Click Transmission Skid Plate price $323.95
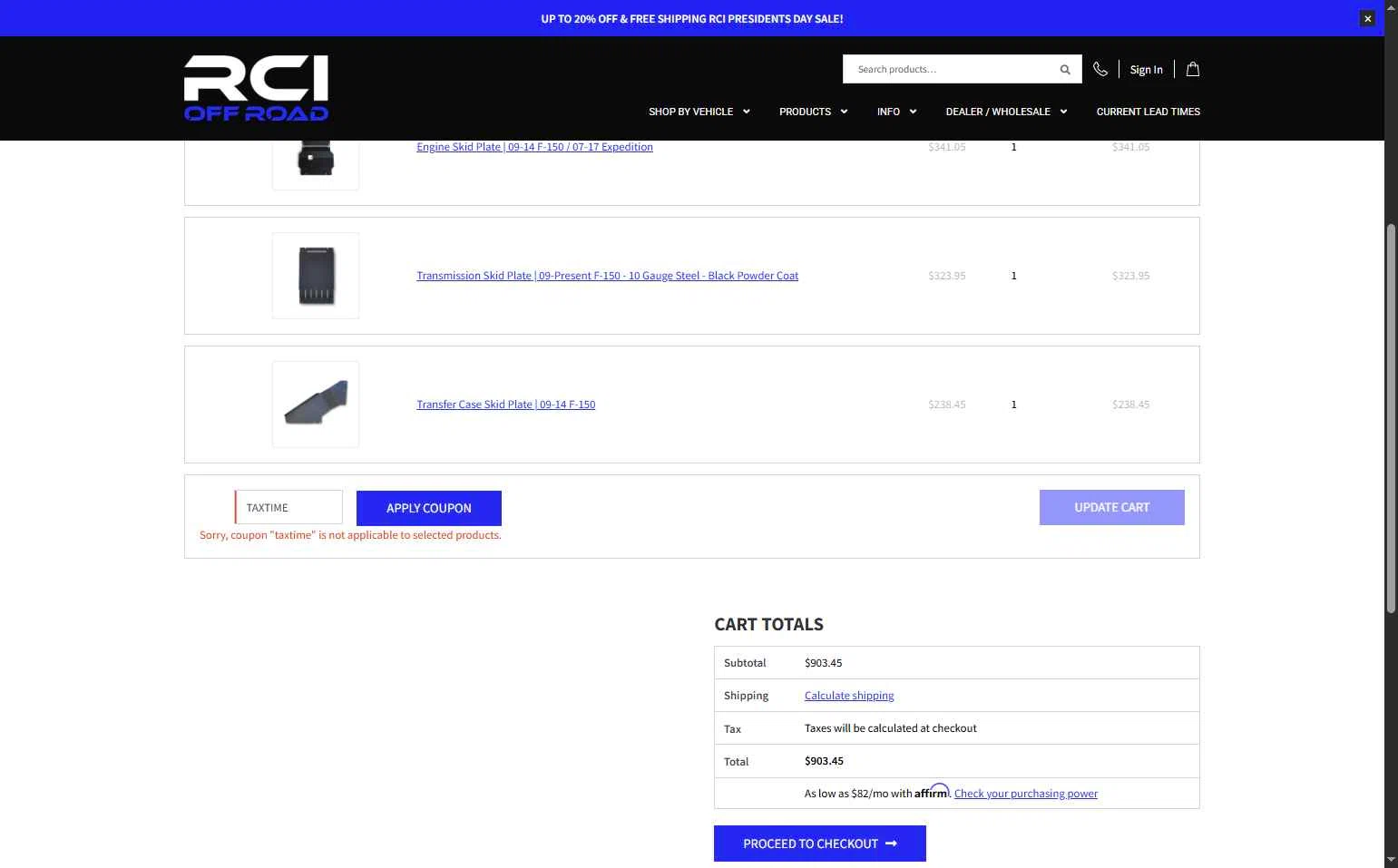1398x868 pixels. (x=947, y=276)
